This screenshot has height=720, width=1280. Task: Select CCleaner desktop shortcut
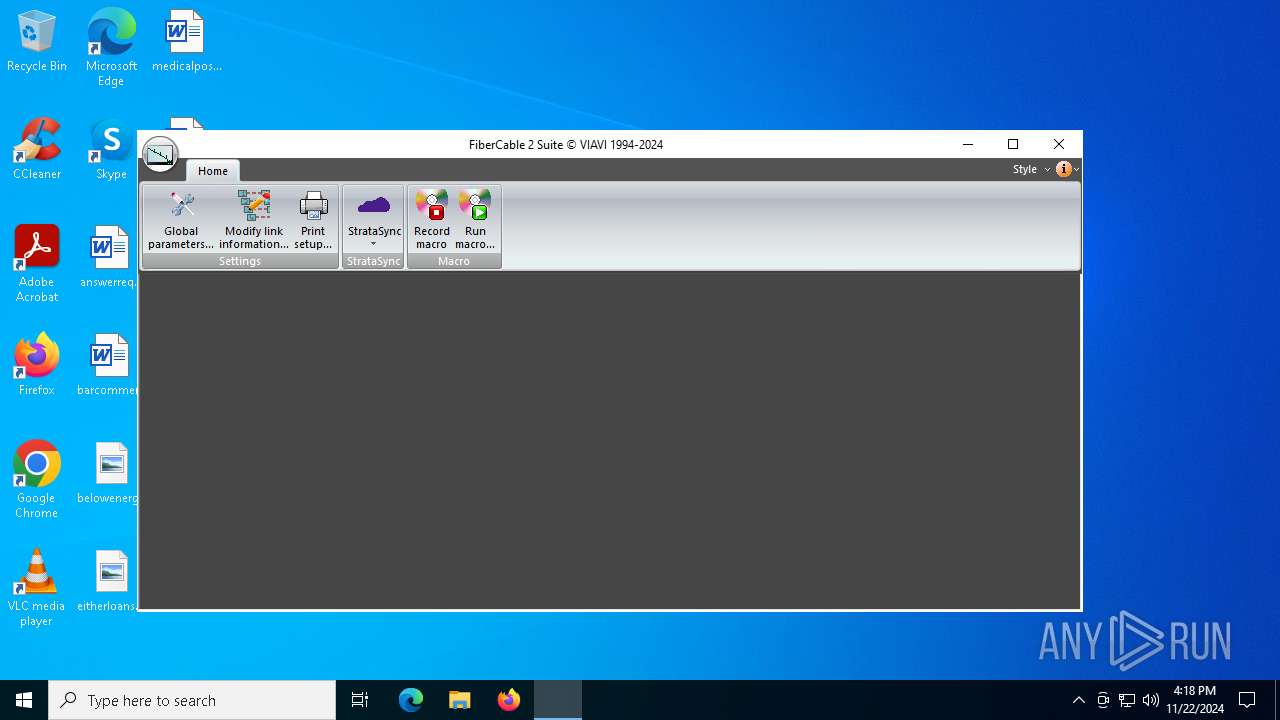(37, 149)
